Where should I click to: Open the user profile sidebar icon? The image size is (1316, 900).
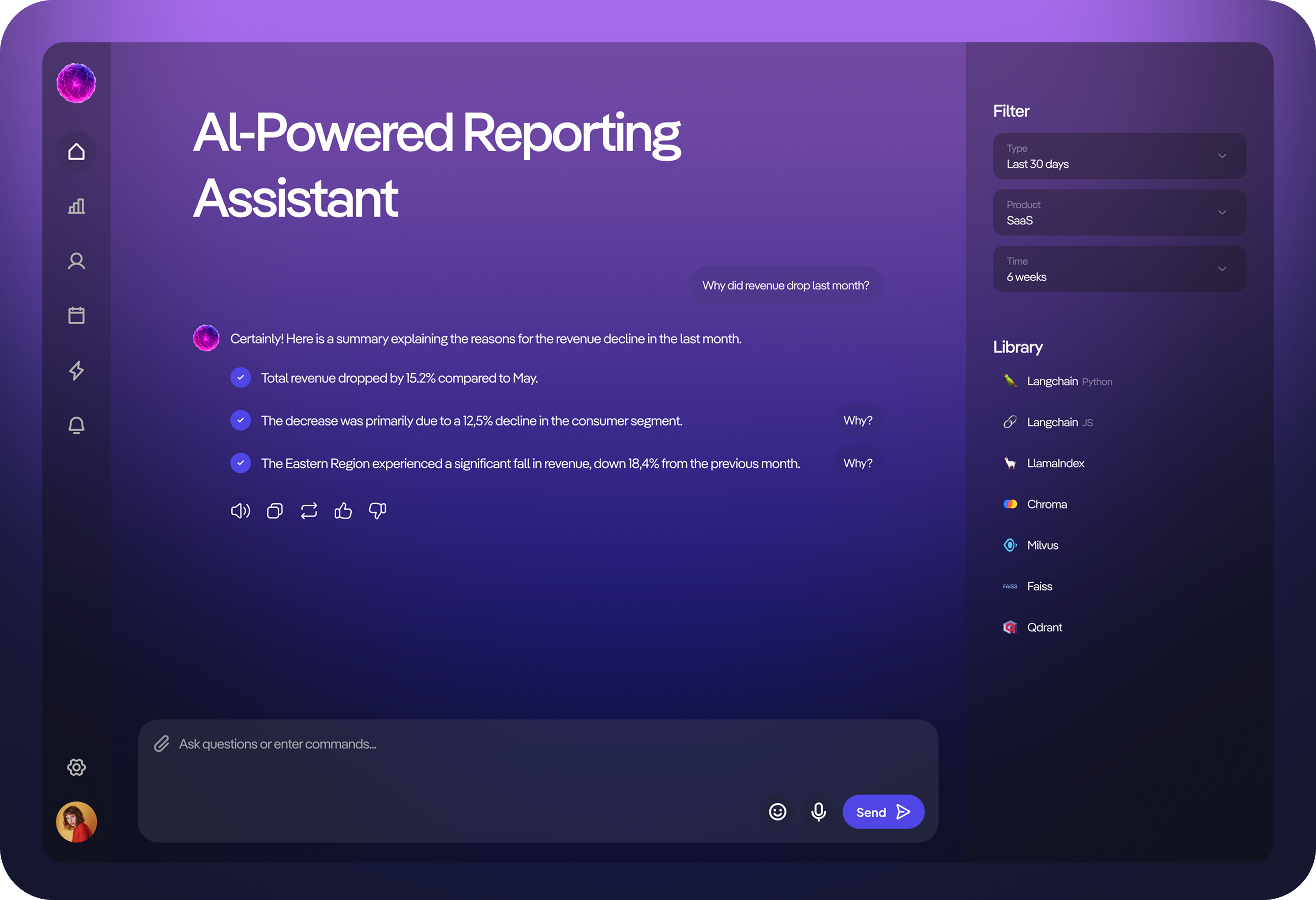tap(76, 261)
